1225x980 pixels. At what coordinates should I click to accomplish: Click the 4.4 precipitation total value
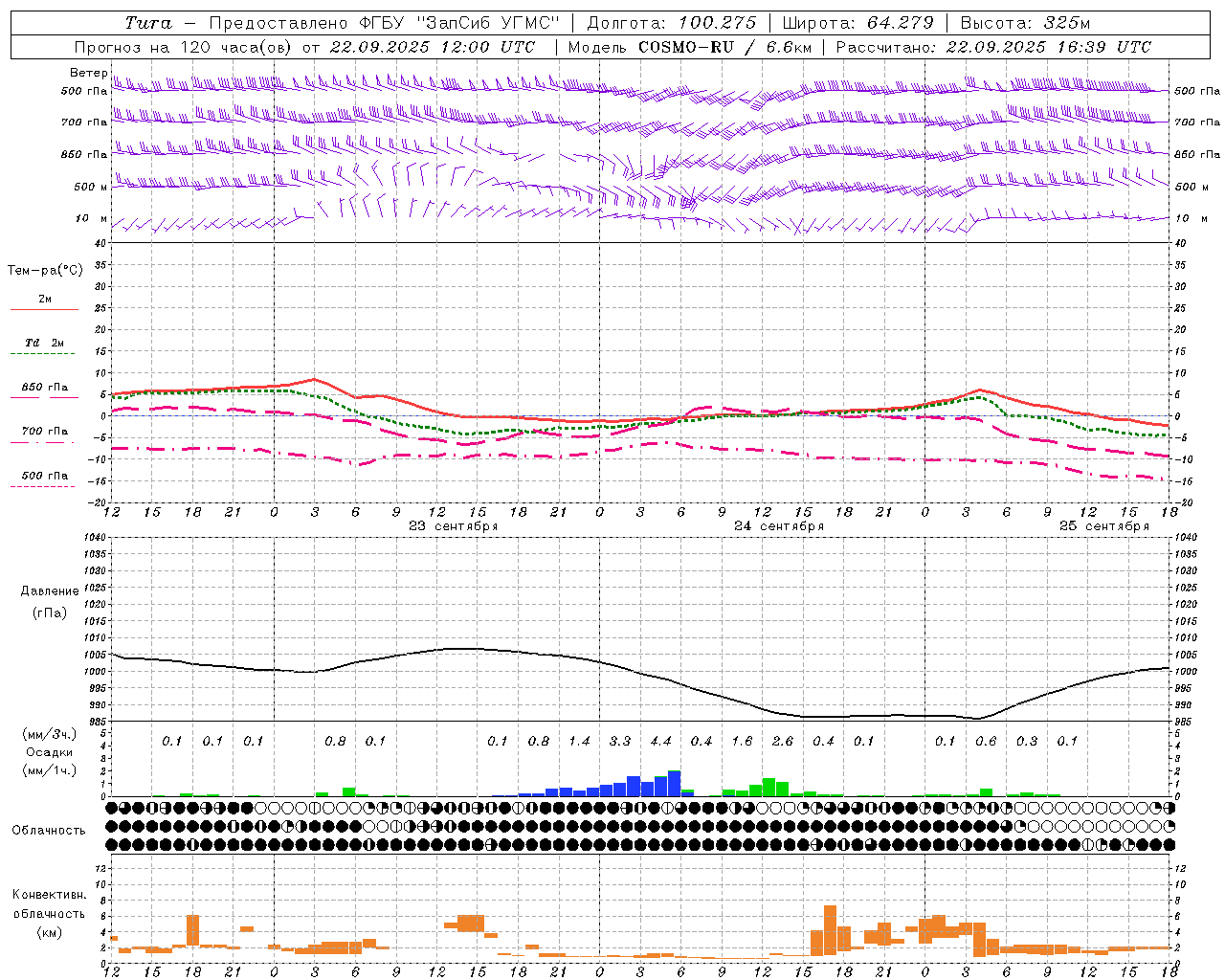click(x=660, y=741)
